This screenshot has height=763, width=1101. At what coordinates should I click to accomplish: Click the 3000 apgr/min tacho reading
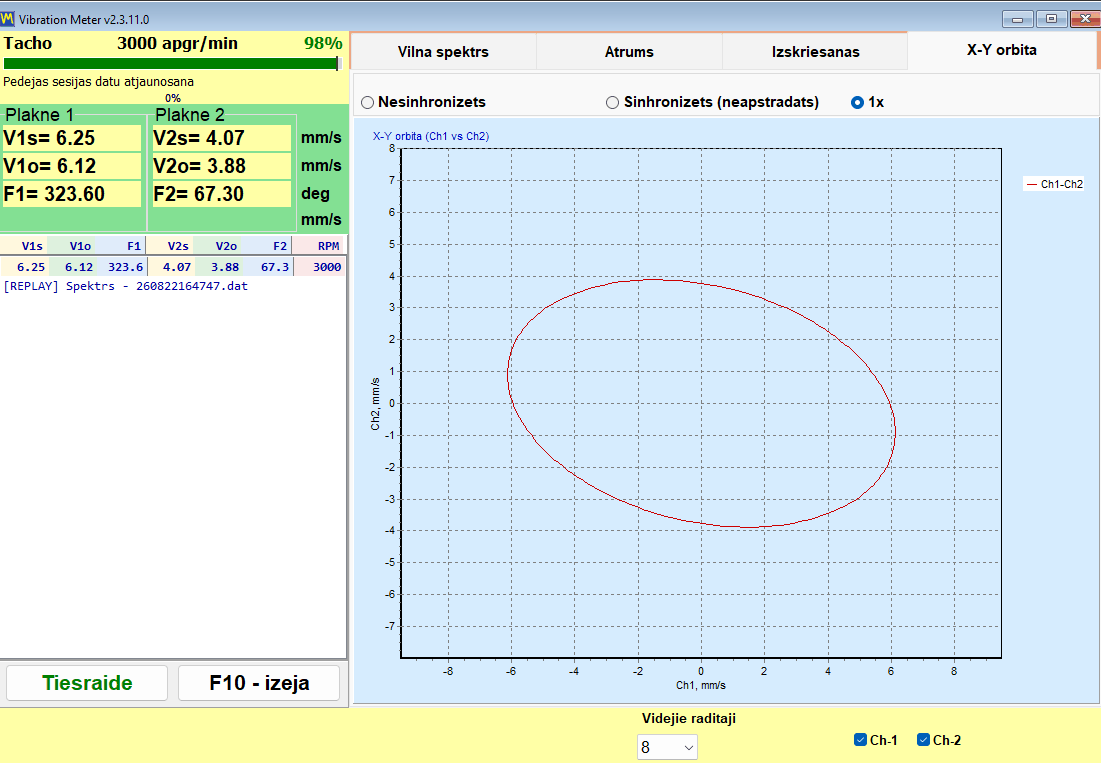(x=177, y=43)
